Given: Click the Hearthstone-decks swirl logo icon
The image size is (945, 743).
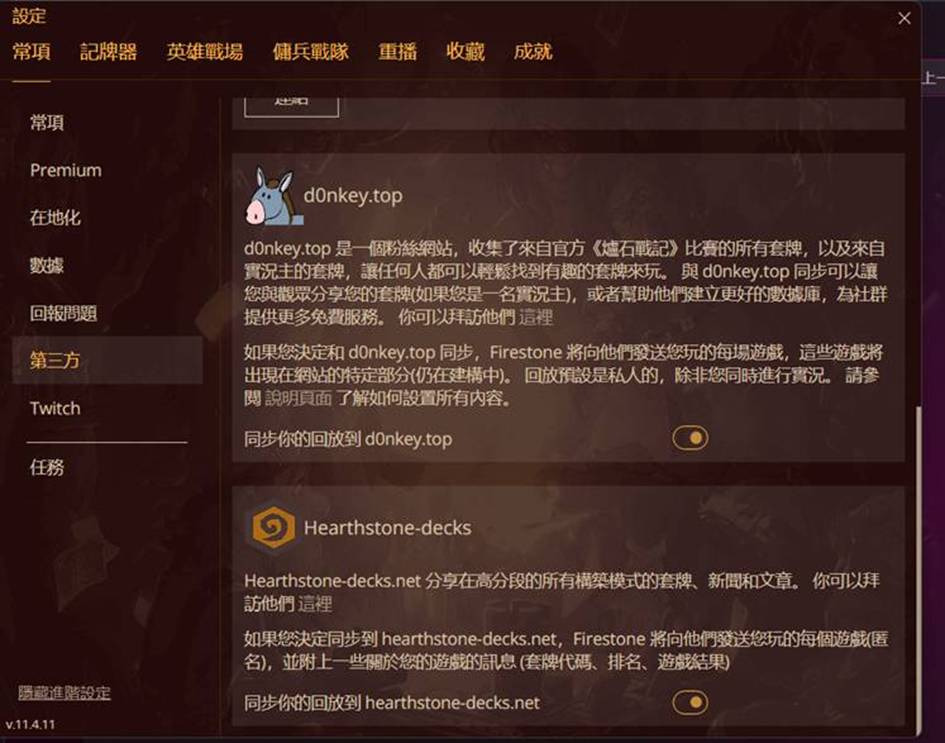Looking at the screenshot, I should coord(274,528).
